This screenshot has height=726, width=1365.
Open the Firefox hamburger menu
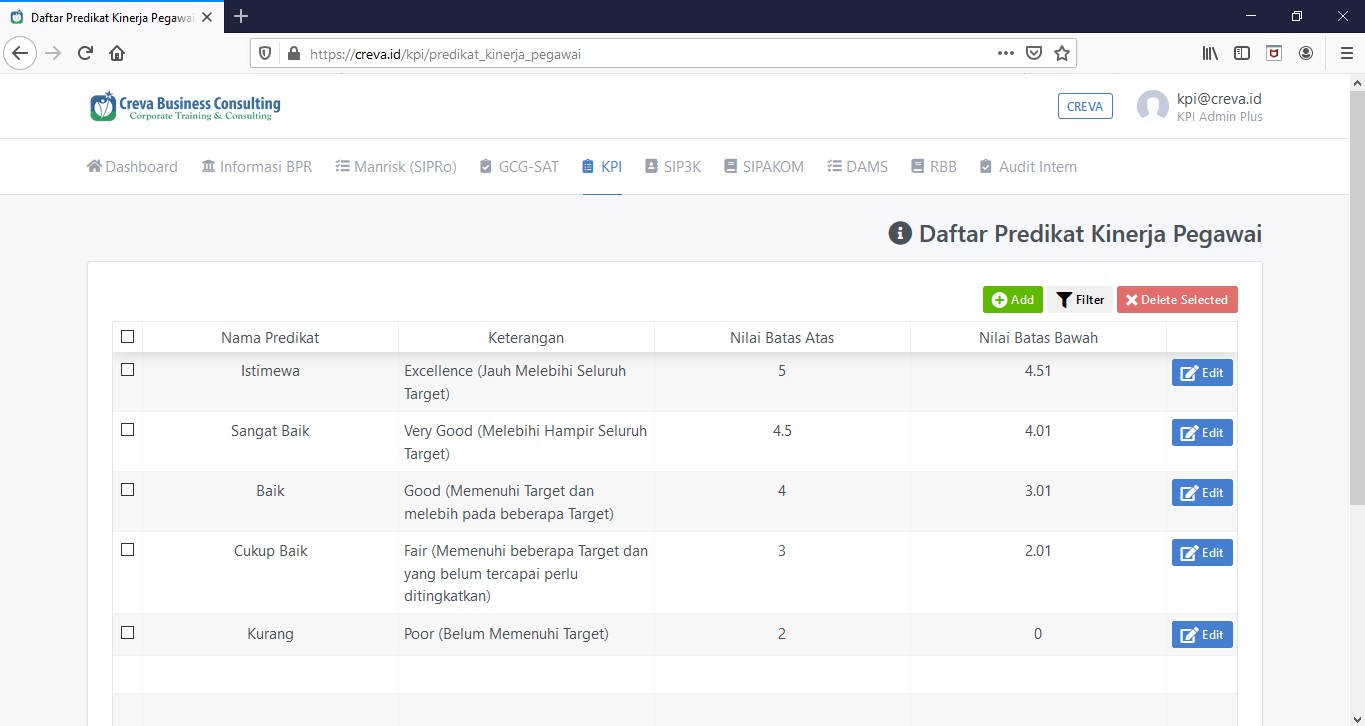[1346, 53]
